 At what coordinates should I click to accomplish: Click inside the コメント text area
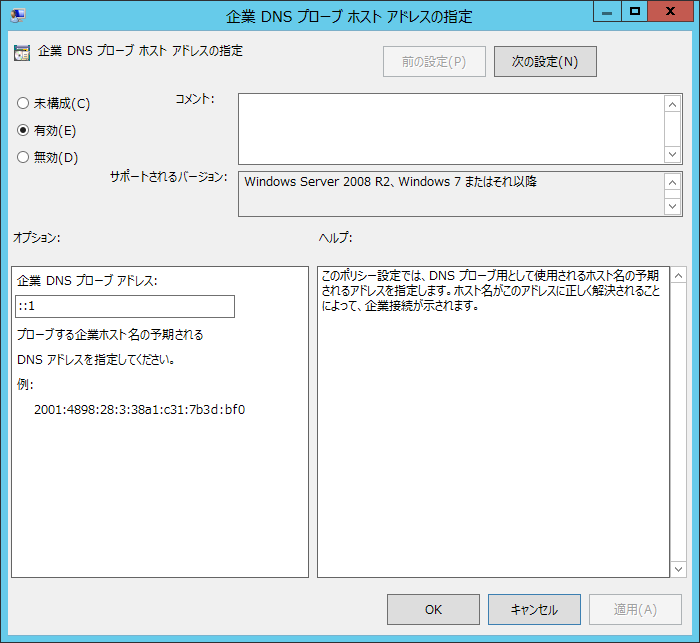(450, 128)
